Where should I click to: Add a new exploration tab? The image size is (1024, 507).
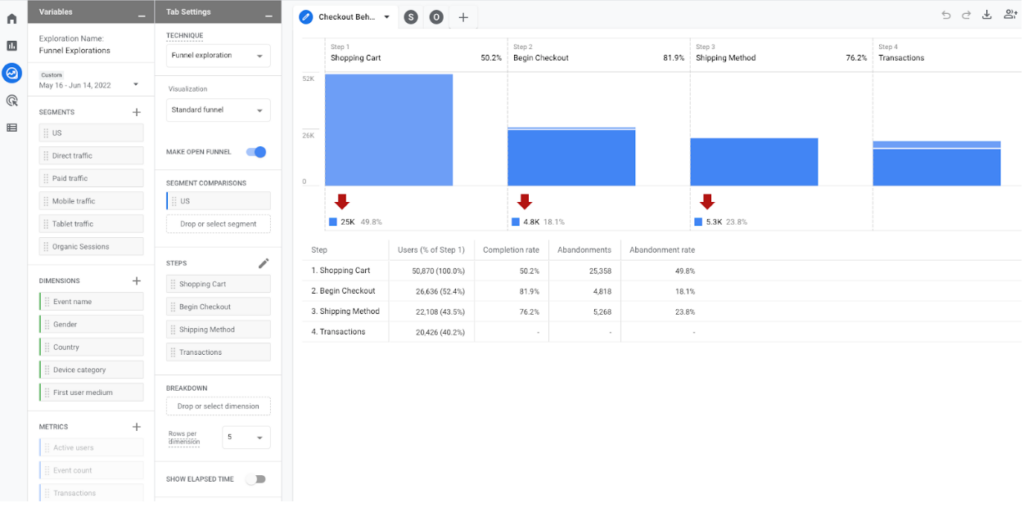coord(463,18)
